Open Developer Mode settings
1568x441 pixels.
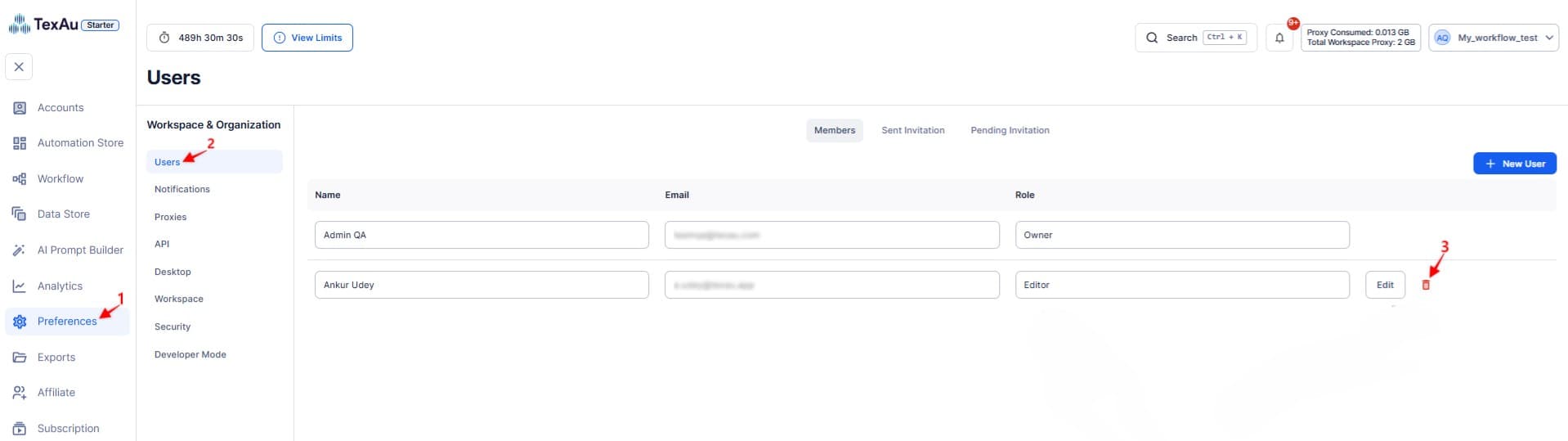(x=190, y=355)
